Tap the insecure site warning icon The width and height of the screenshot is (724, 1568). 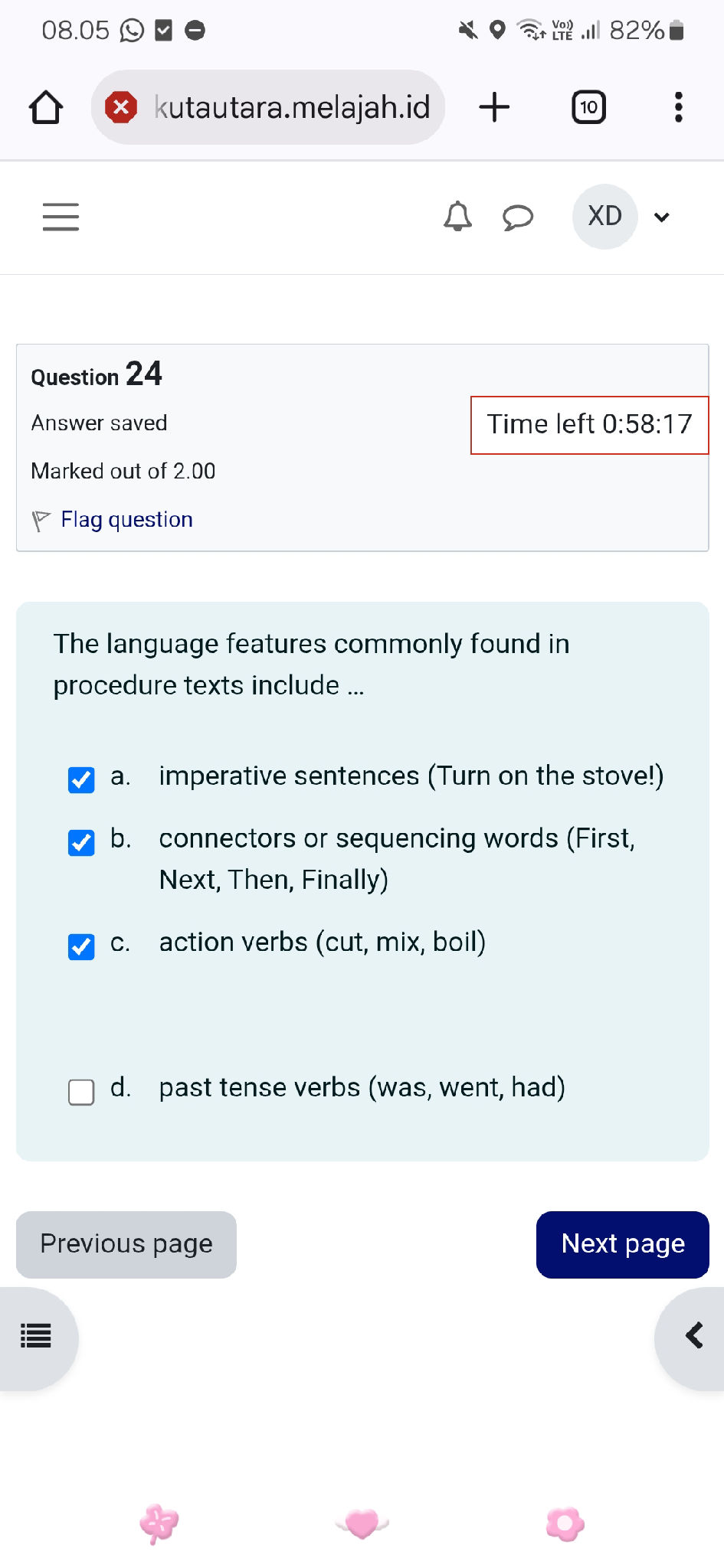(121, 107)
